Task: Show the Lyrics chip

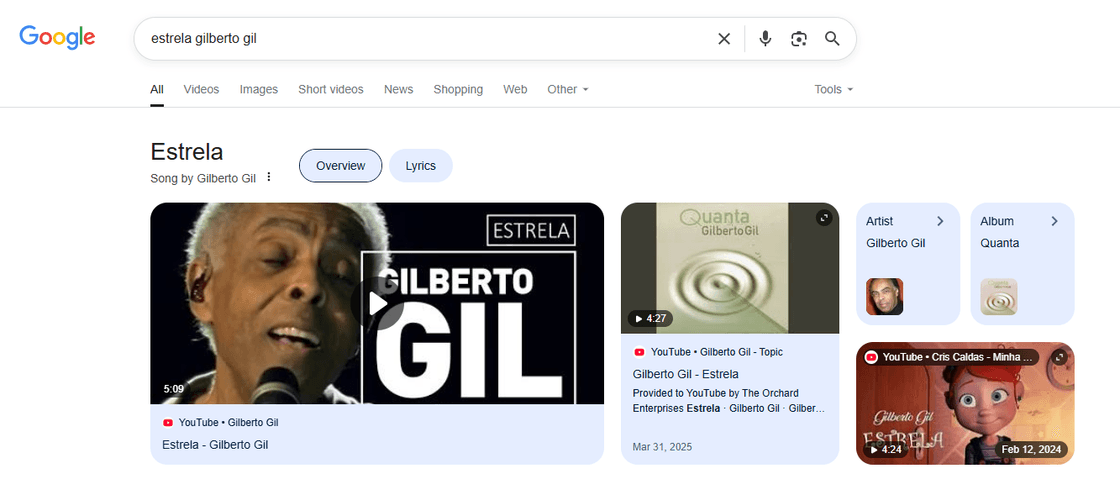Action: [x=421, y=166]
